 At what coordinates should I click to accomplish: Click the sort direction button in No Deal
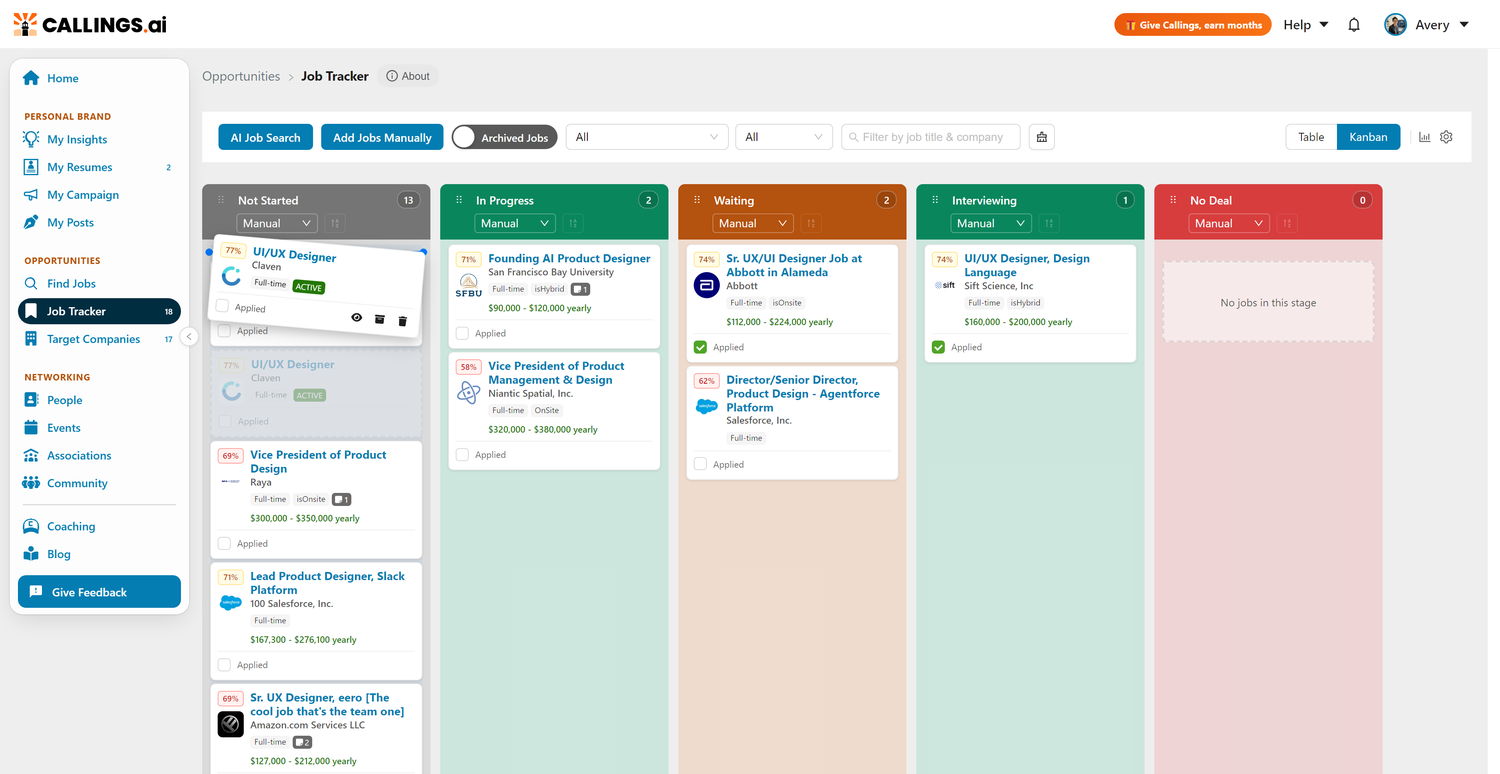click(x=1287, y=223)
